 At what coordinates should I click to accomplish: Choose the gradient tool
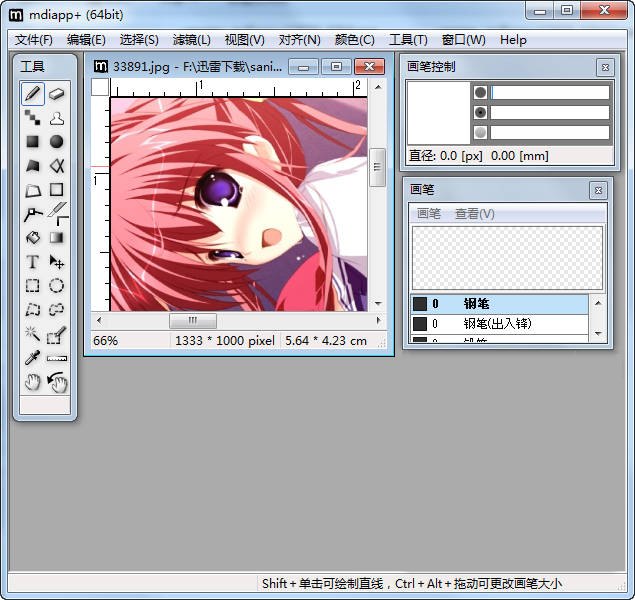(57, 238)
